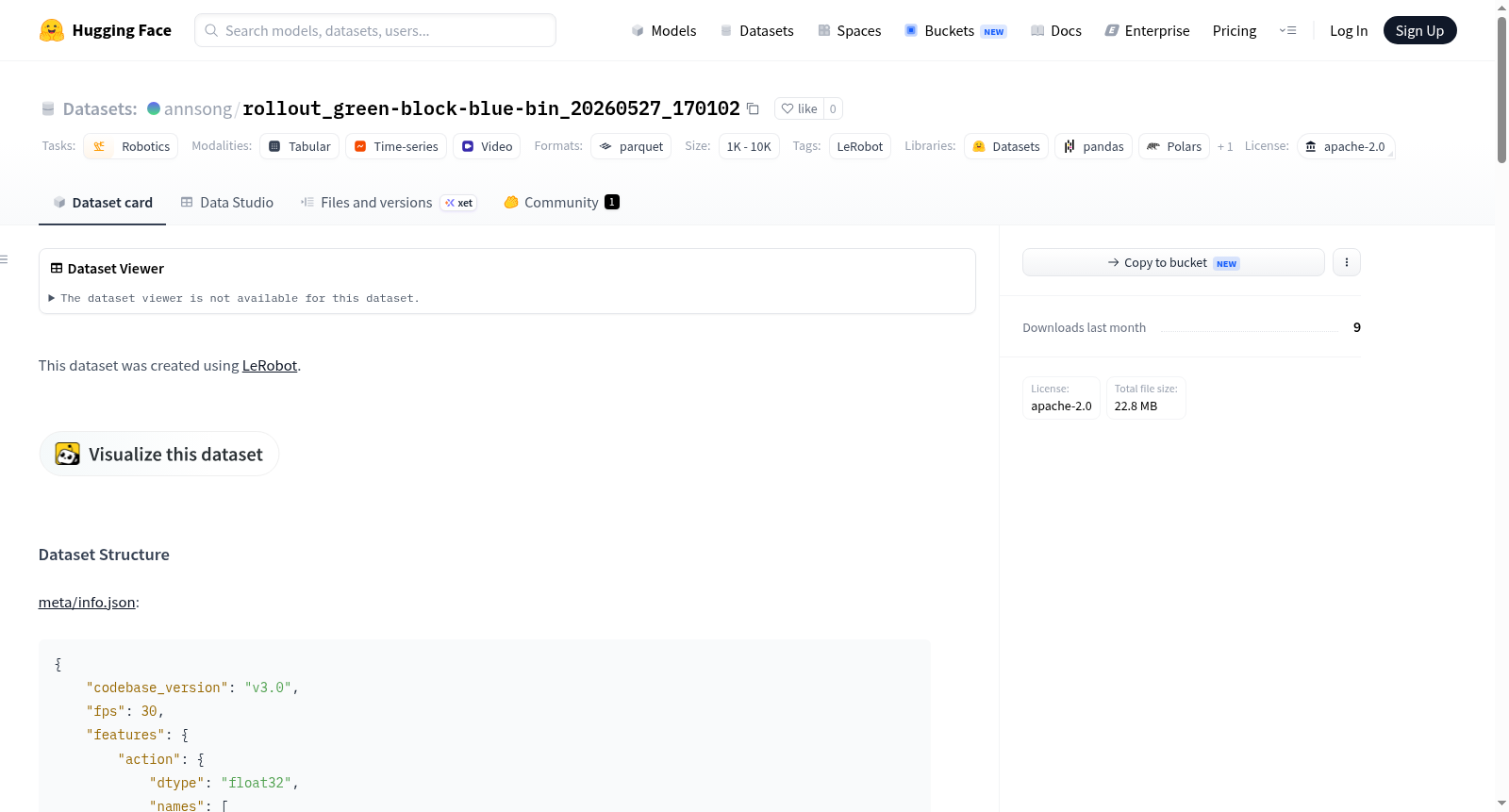Click the sidebar apache-2.0 license value
The image size is (1509, 812).
pyautogui.click(x=1061, y=406)
